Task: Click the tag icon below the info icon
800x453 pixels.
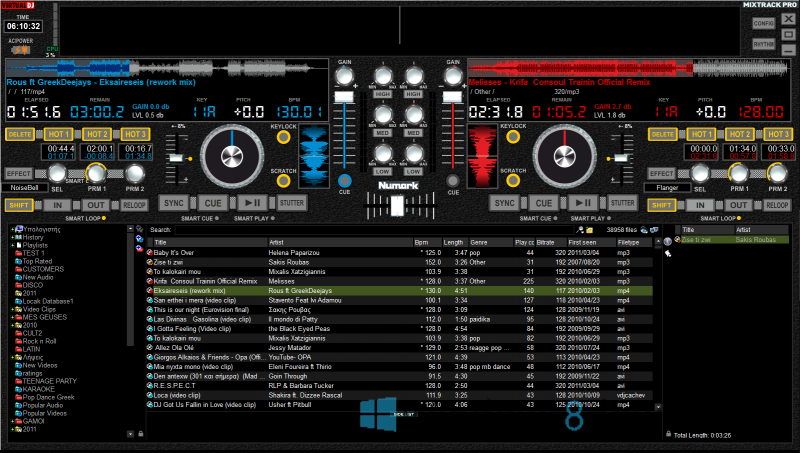Action: coord(668,254)
